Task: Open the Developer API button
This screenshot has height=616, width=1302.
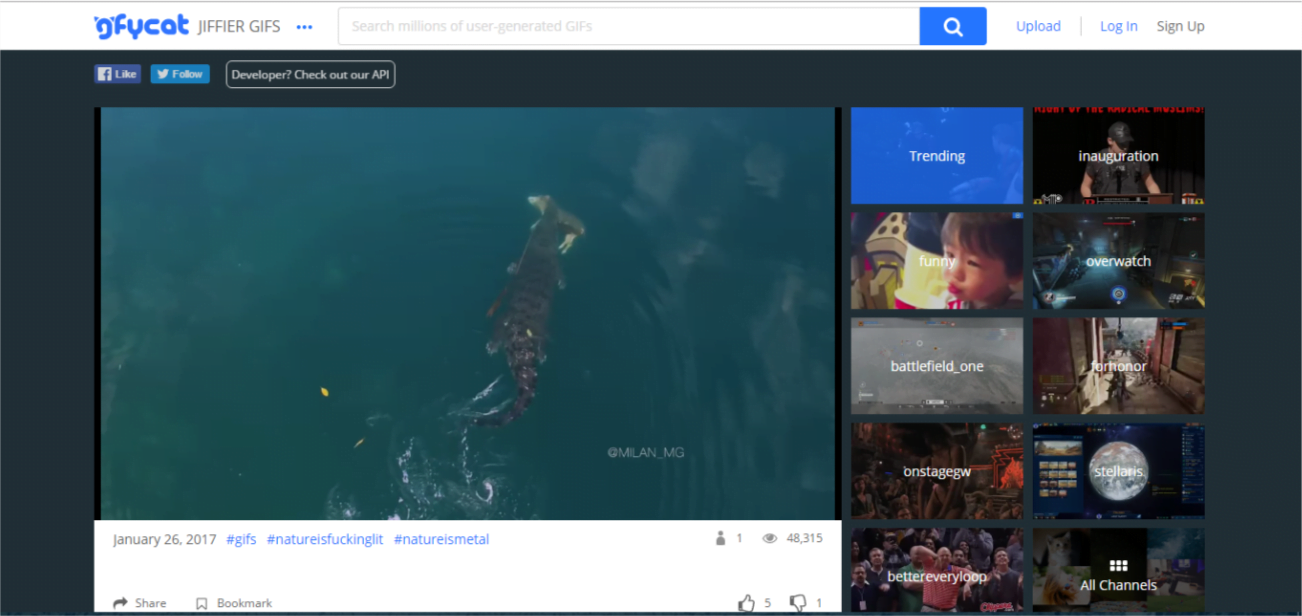Action: (x=310, y=75)
